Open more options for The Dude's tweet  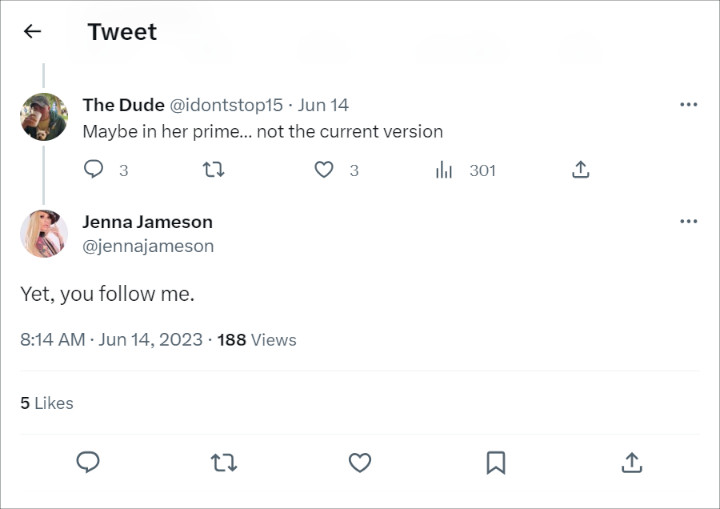click(688, 105)
